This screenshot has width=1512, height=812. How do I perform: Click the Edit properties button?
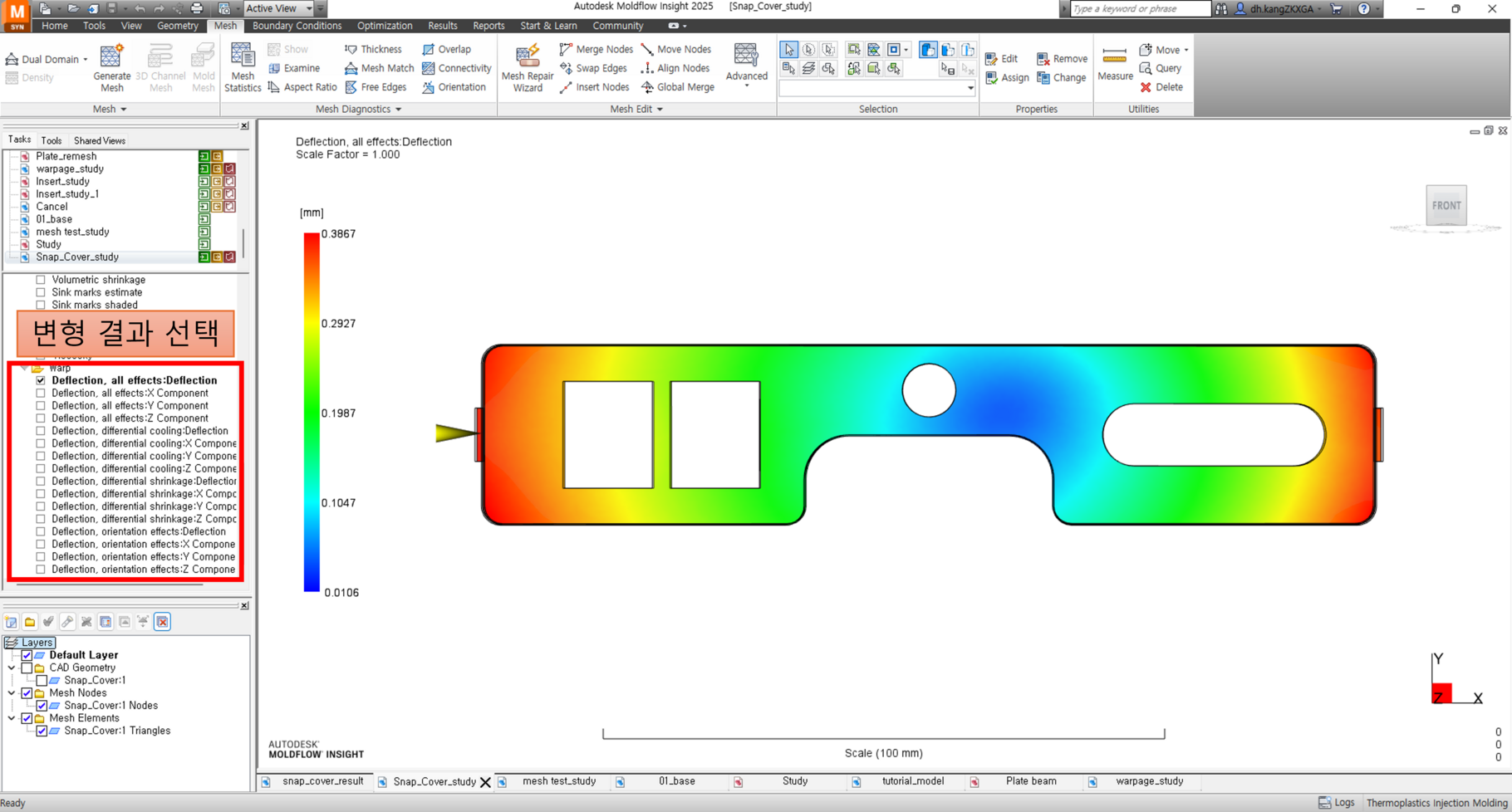click(1001, 59)
